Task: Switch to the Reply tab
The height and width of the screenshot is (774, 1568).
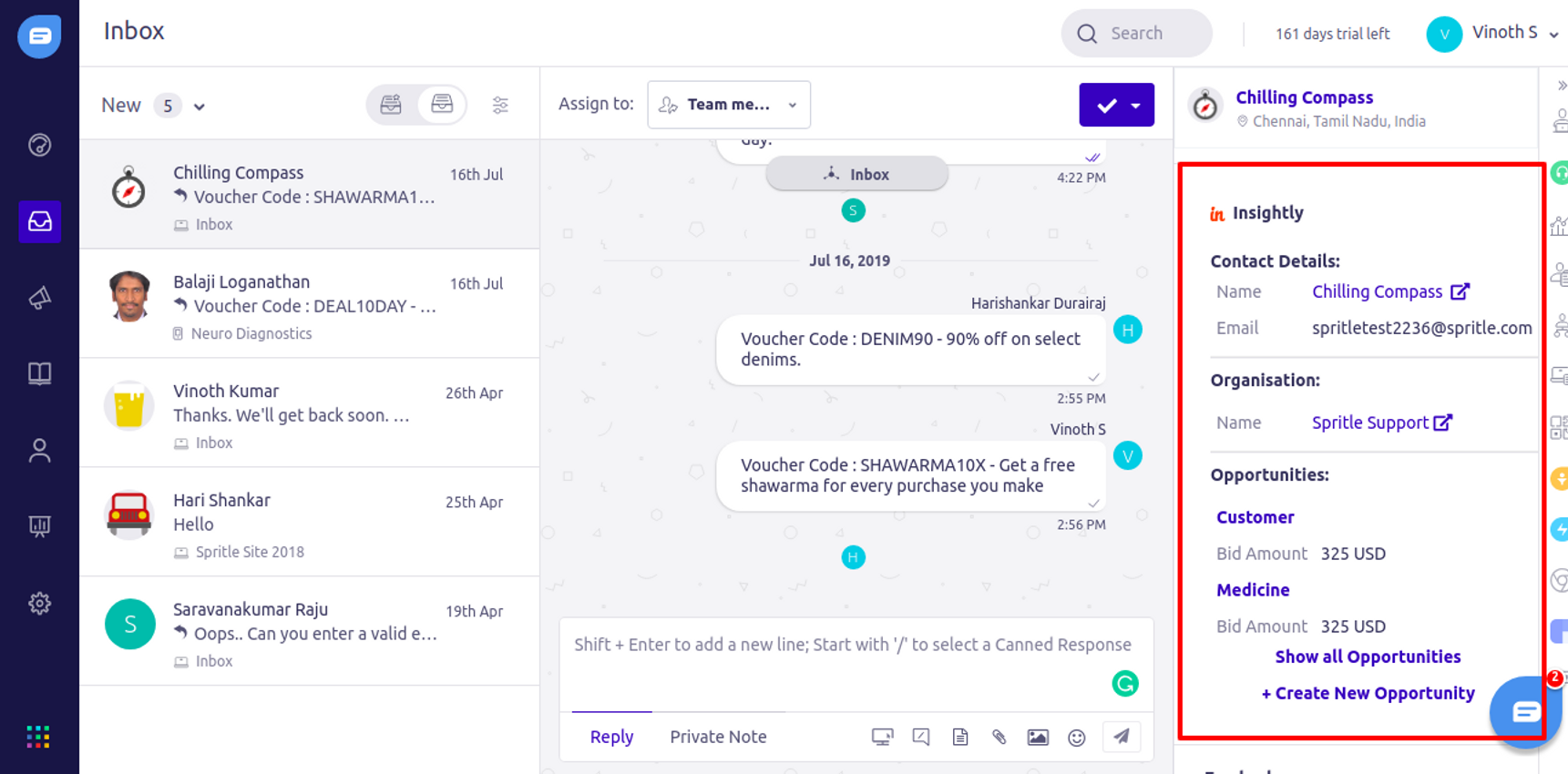Action: tap(611, 737)
